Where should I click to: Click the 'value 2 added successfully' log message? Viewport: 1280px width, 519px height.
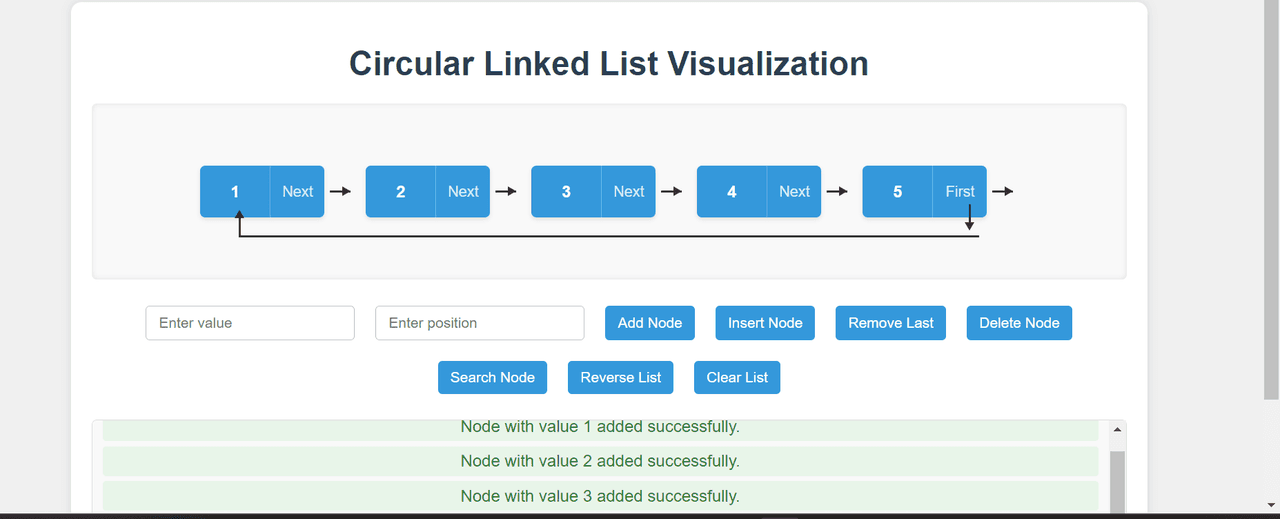coord(600,461)
